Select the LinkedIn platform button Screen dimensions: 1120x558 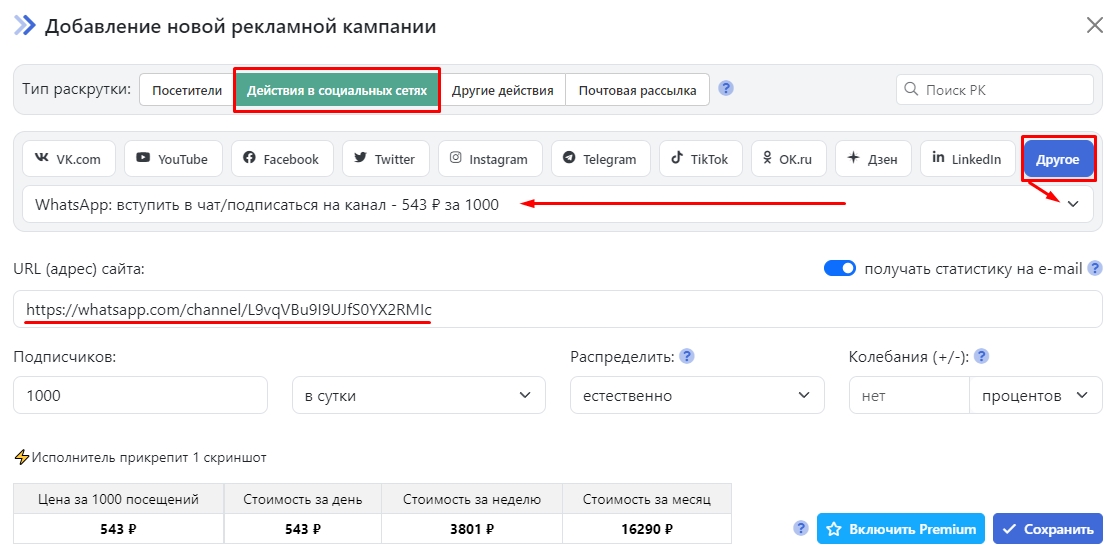(x=966, y=159)
